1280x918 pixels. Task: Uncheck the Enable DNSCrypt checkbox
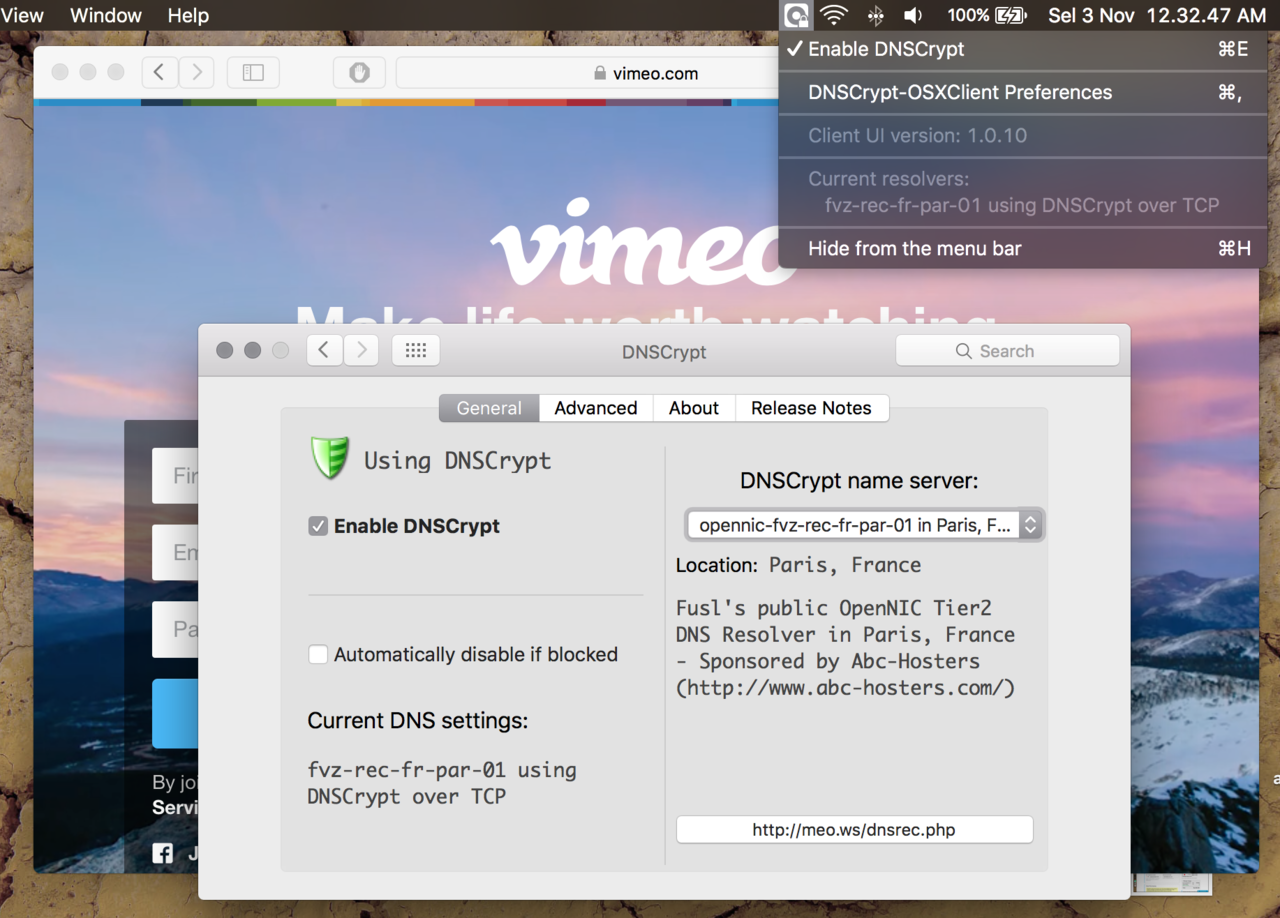[318, 526]
